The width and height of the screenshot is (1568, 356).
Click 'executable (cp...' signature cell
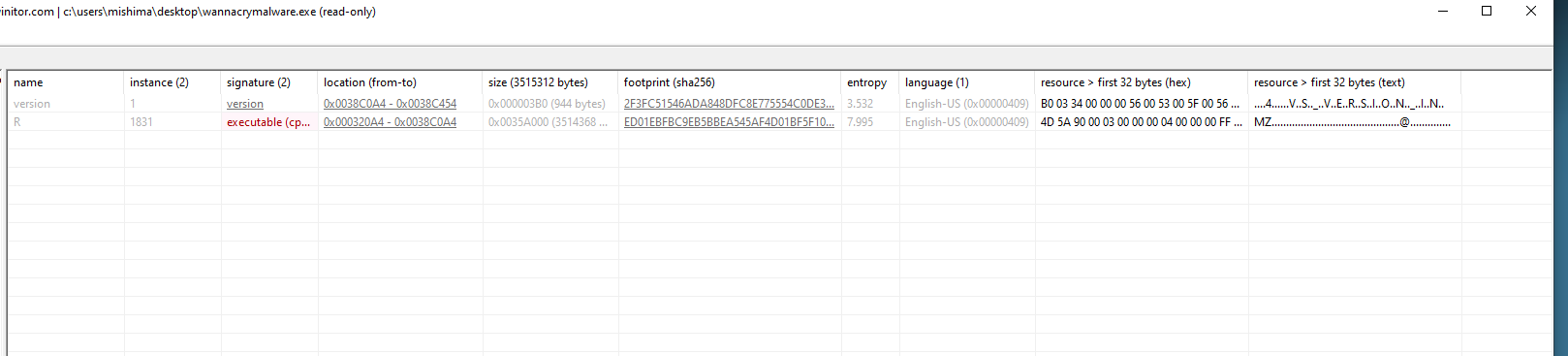(268, 122)
